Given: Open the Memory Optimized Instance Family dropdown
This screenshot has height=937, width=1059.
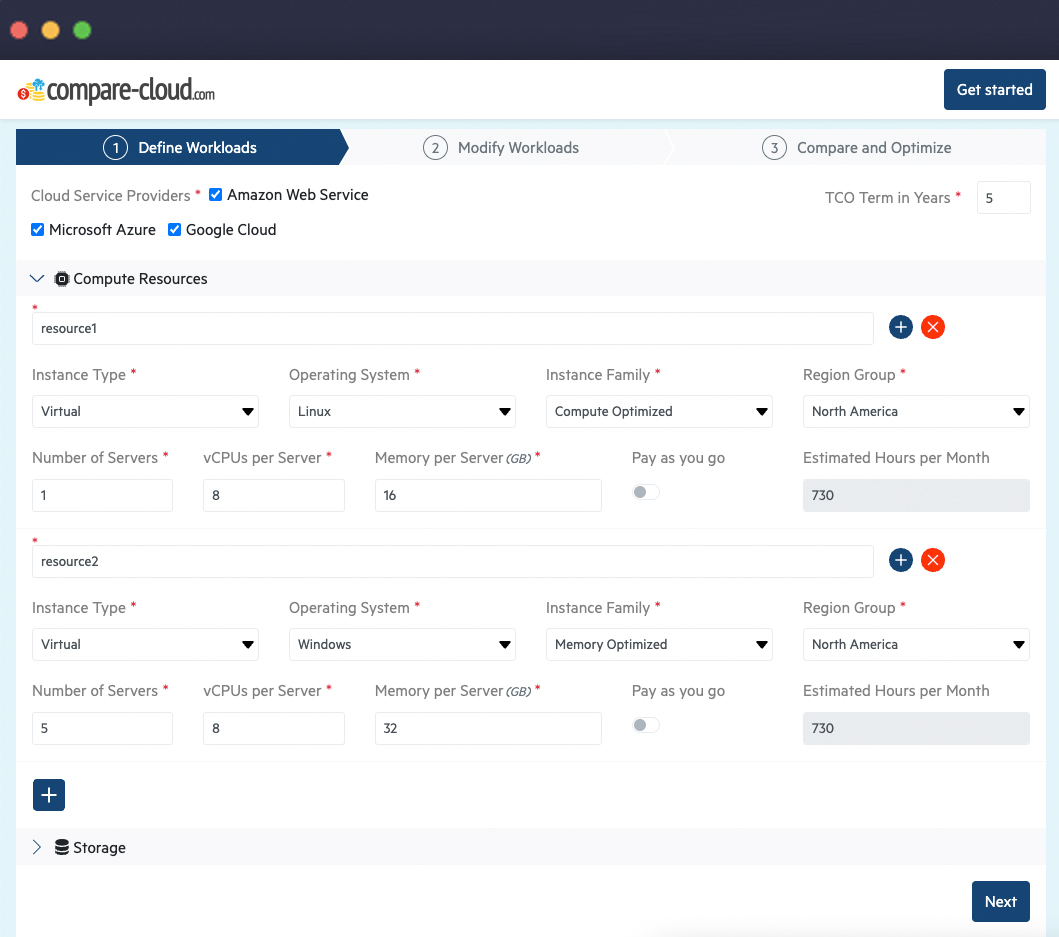Looking at the screenshot, I should (659, 644).
